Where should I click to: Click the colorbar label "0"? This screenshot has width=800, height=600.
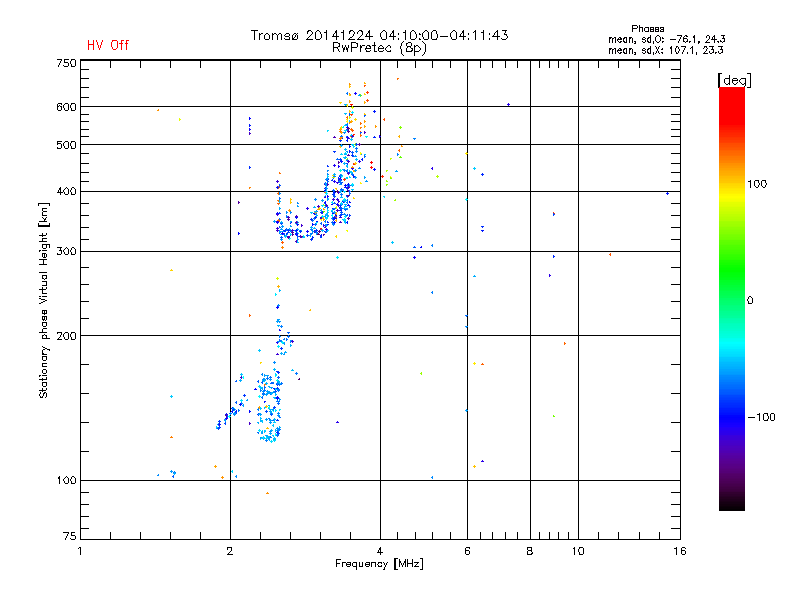[x=750, y=301]
